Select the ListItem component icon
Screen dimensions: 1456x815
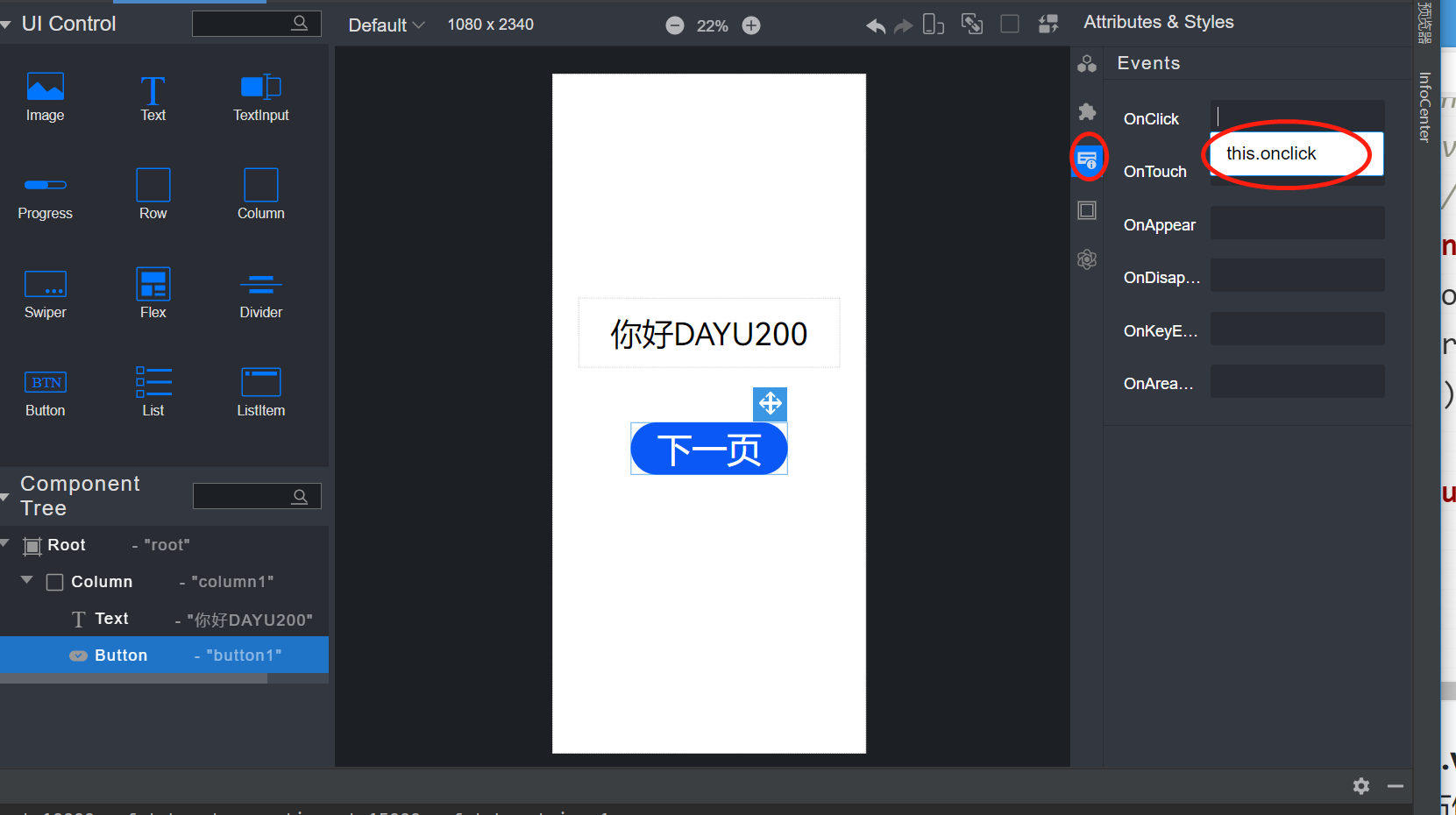(260, 382)
